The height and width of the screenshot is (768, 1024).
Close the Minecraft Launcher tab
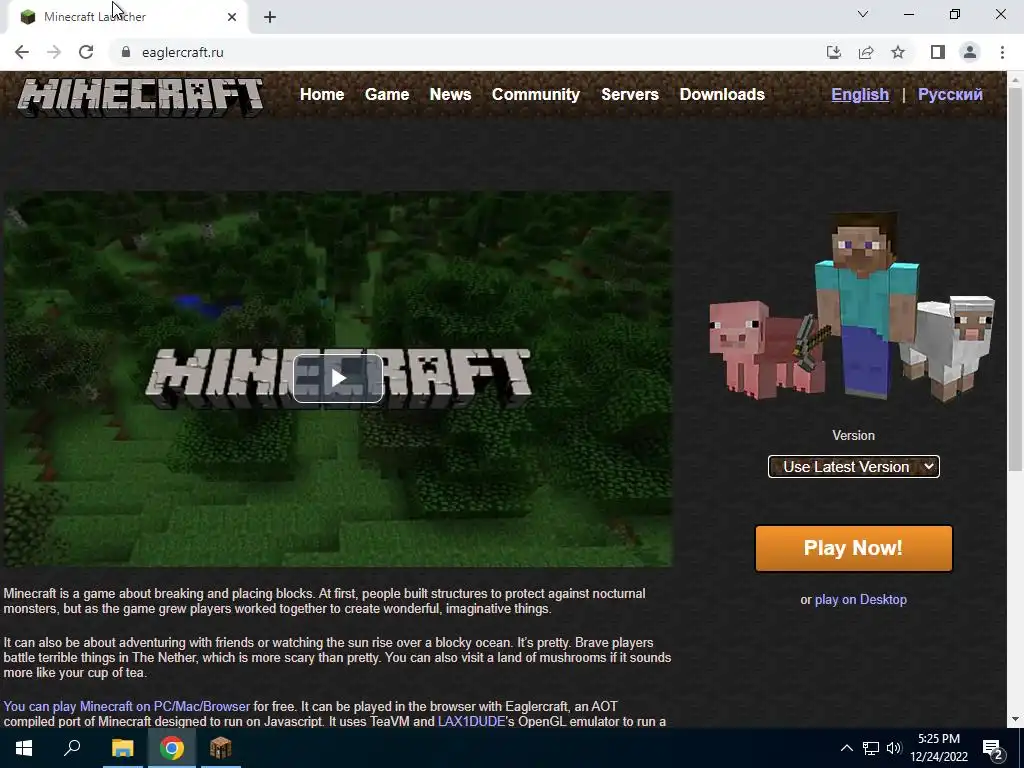pos(232,17)
